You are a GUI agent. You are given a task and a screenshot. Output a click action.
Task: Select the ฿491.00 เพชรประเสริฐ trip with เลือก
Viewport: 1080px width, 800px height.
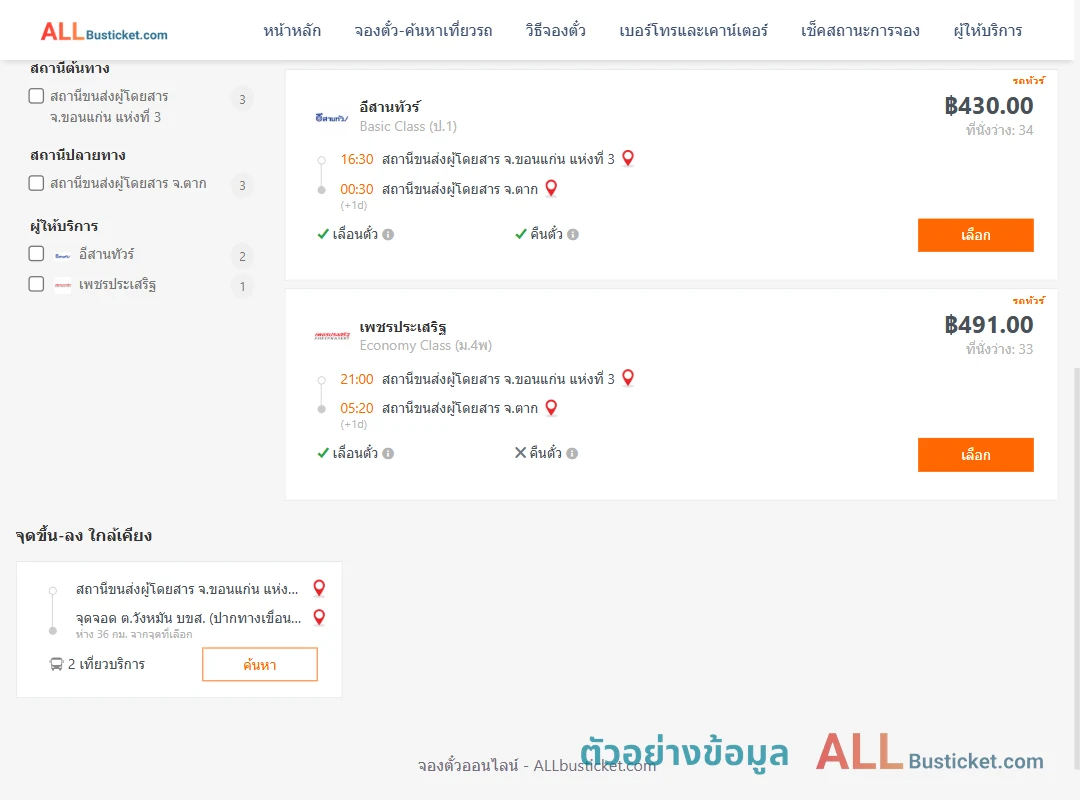[975, 455]
